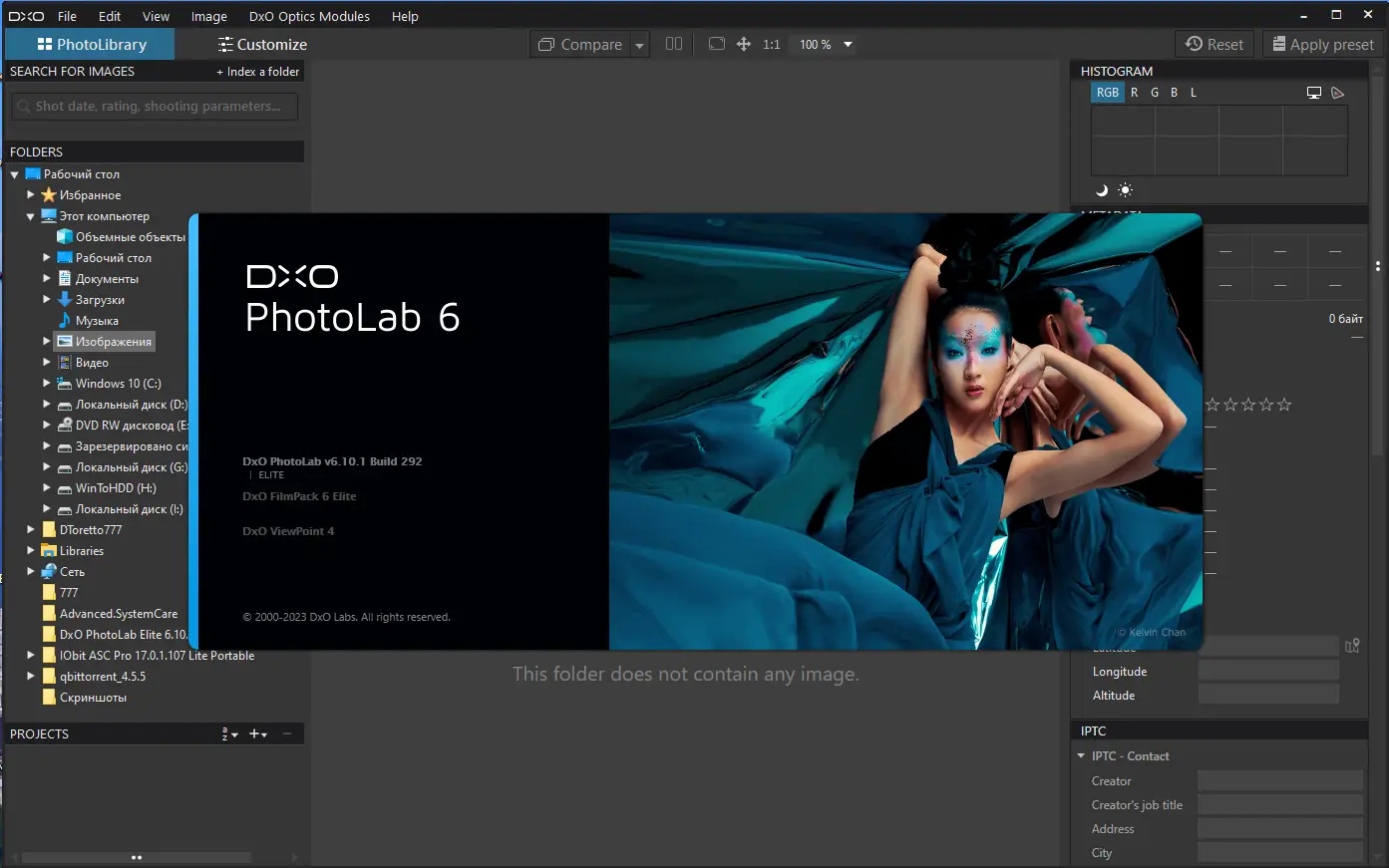Image resolution: width=1389 pixels, height=868 pixels.
Task: Click the Apply preset button
Action: tap(1322, 44)
